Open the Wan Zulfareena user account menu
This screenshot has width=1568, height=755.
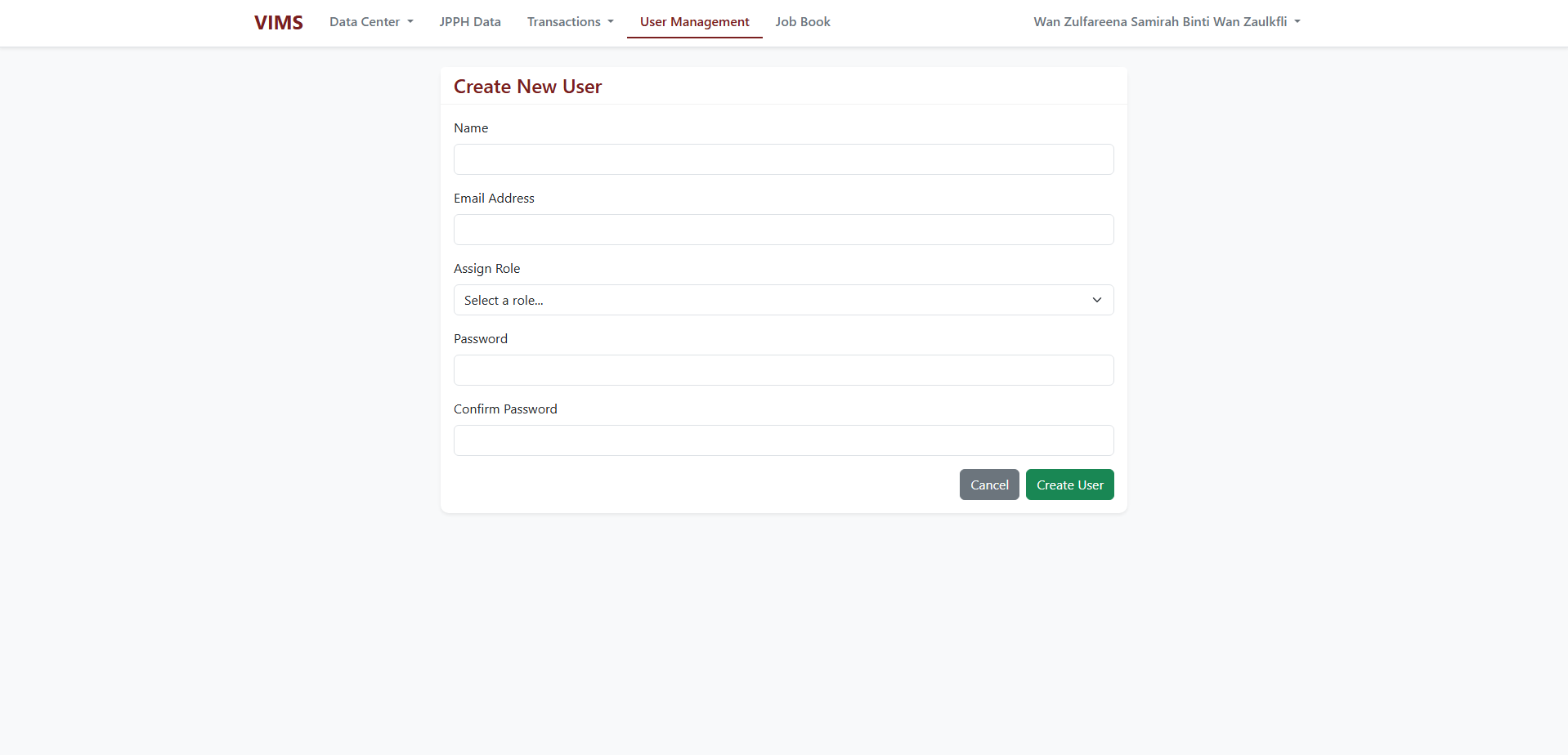(1166, 22)
